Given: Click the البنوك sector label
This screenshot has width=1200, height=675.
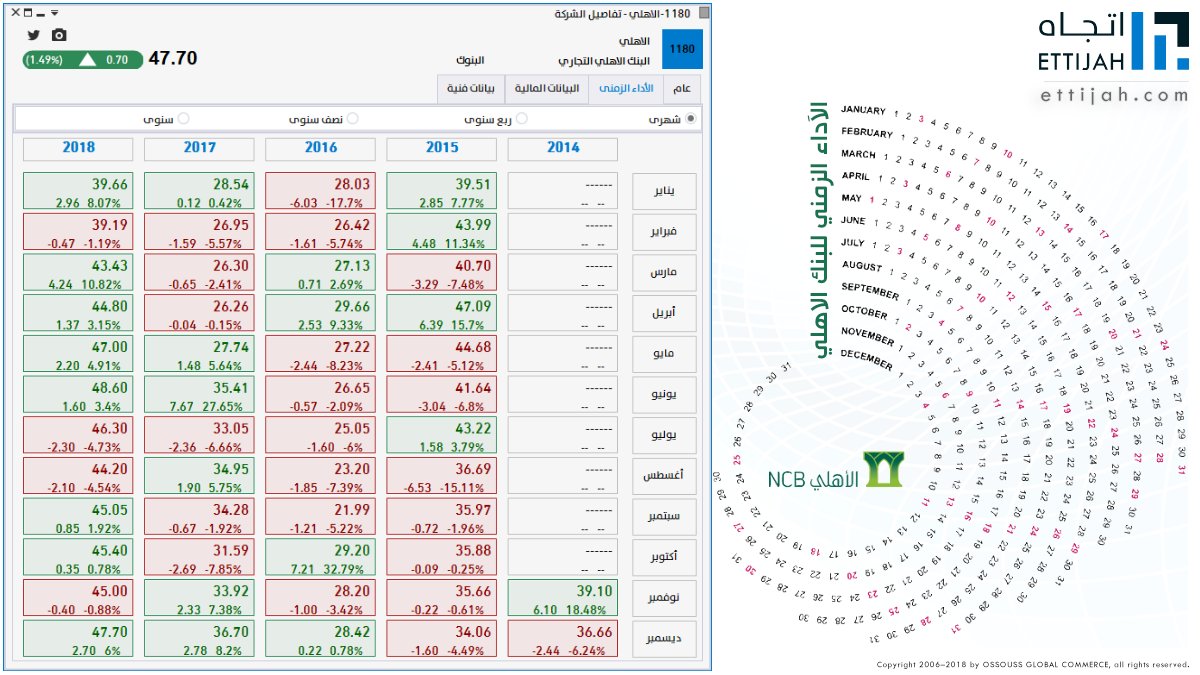Looking at the screenshot, I should (468, 61).
